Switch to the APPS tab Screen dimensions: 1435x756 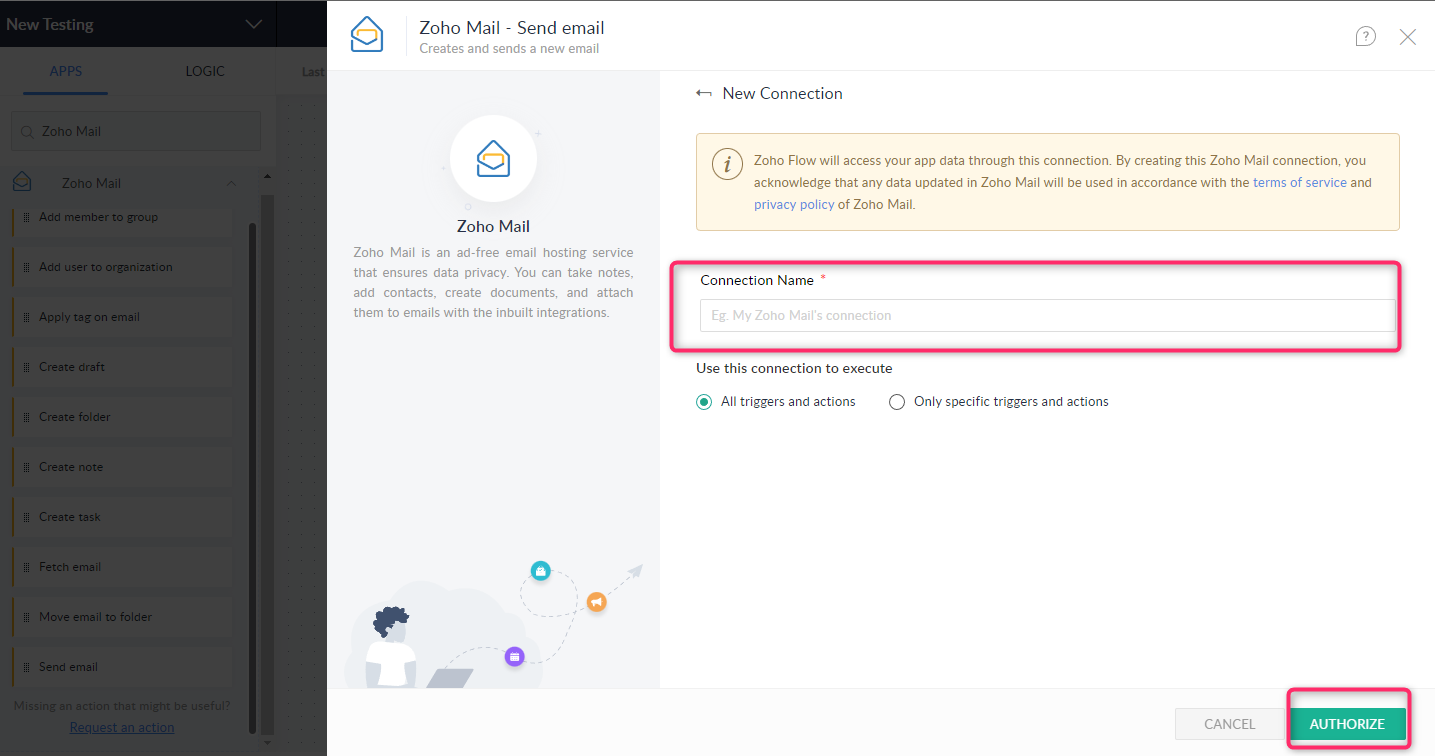click(64, 71)
